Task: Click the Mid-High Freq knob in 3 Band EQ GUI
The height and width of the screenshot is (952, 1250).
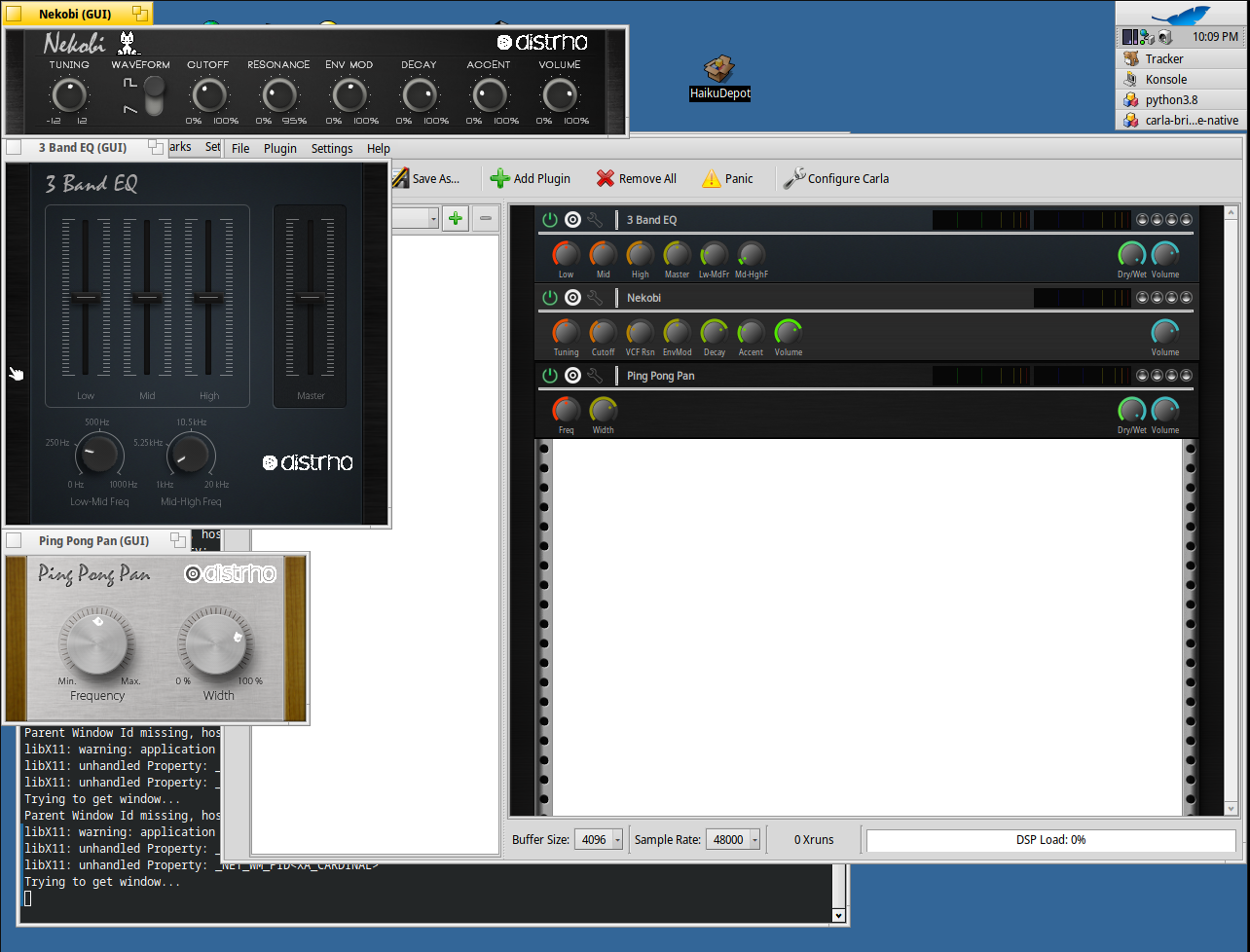Action: (191, 454)
